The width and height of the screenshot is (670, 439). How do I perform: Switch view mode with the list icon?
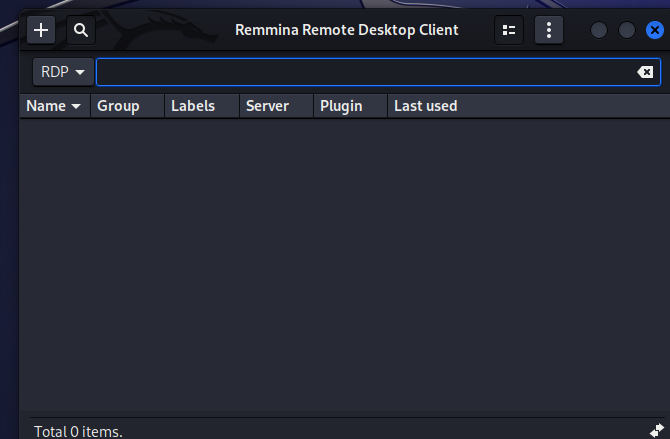(508, 30)
